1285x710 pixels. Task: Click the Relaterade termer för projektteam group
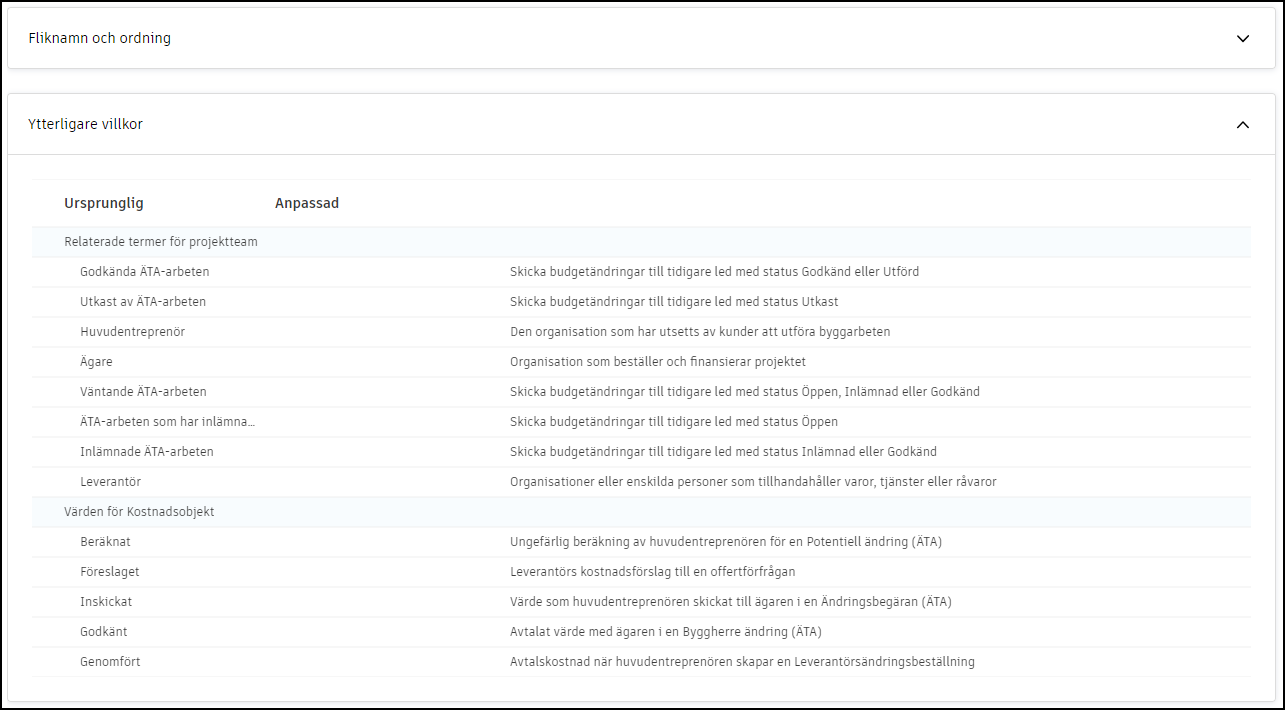click(161, 242)
